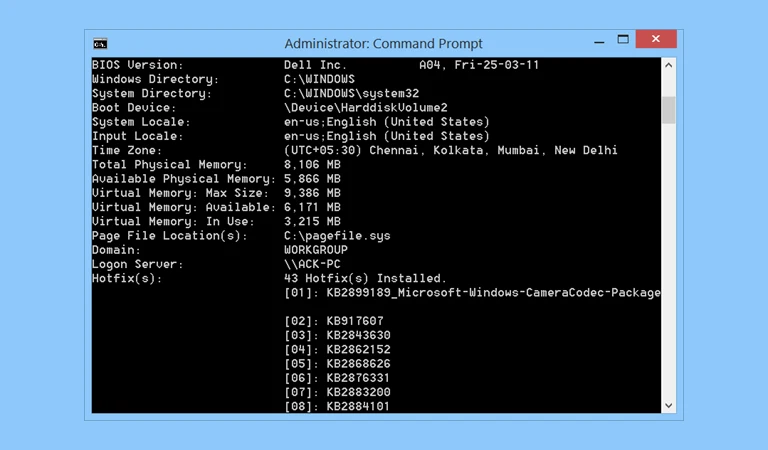Screen dimensions: 768x450
Task: Click the '8,106 MB' value
Action: [312, 165]
